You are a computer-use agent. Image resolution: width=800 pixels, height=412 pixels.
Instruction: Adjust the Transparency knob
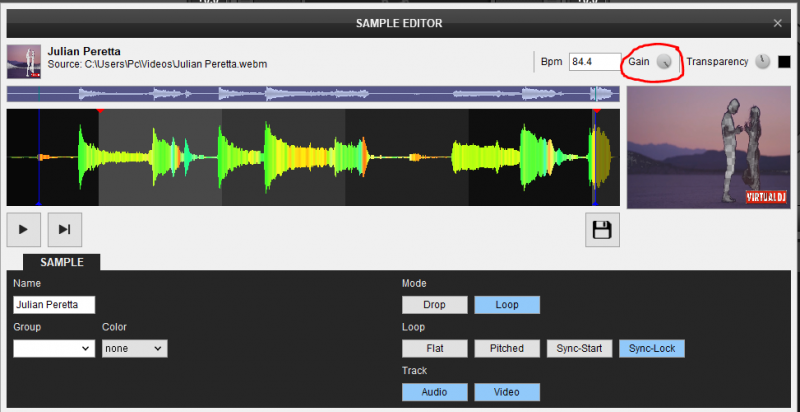point(763,62)
